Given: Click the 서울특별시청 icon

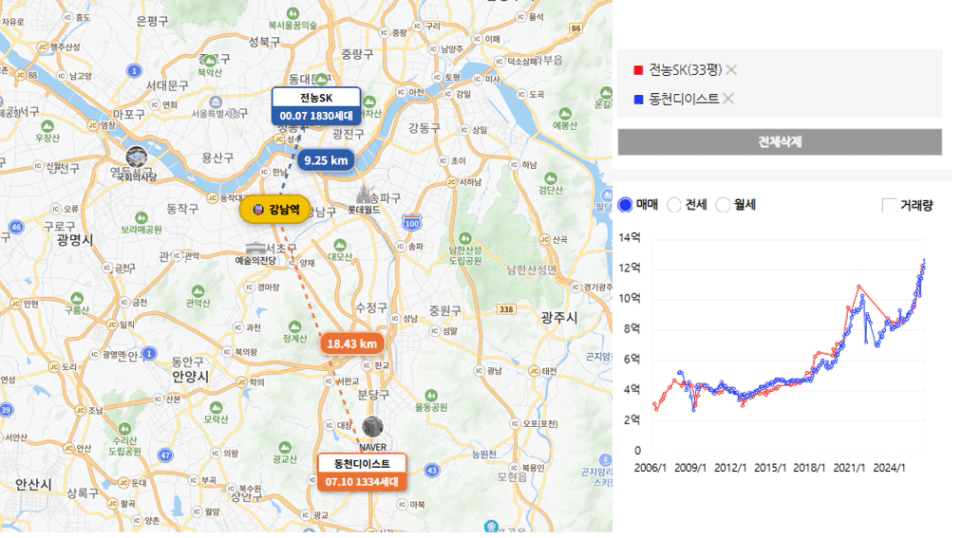Looking at the screenshot, I should coord(215,102).
